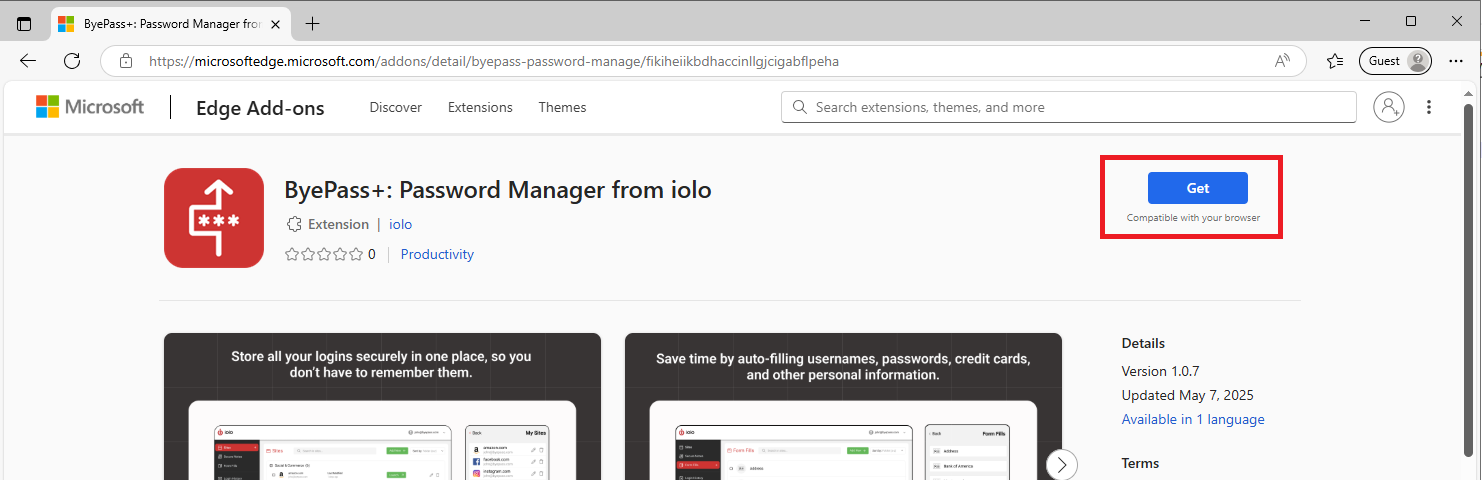The image size is (1482, 480).
Task: Click the Compatible with your browser text
Action: tap(1193, 217)
